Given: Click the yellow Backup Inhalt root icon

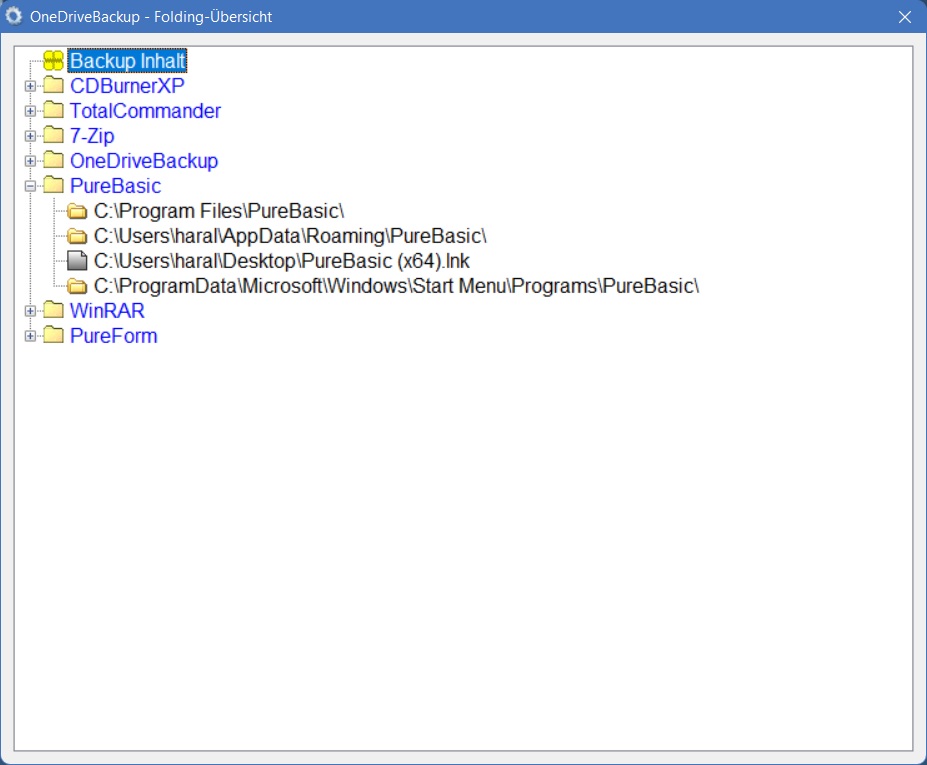Looking at the screenshot, I should pyautogui.click(x=53, y=60).
